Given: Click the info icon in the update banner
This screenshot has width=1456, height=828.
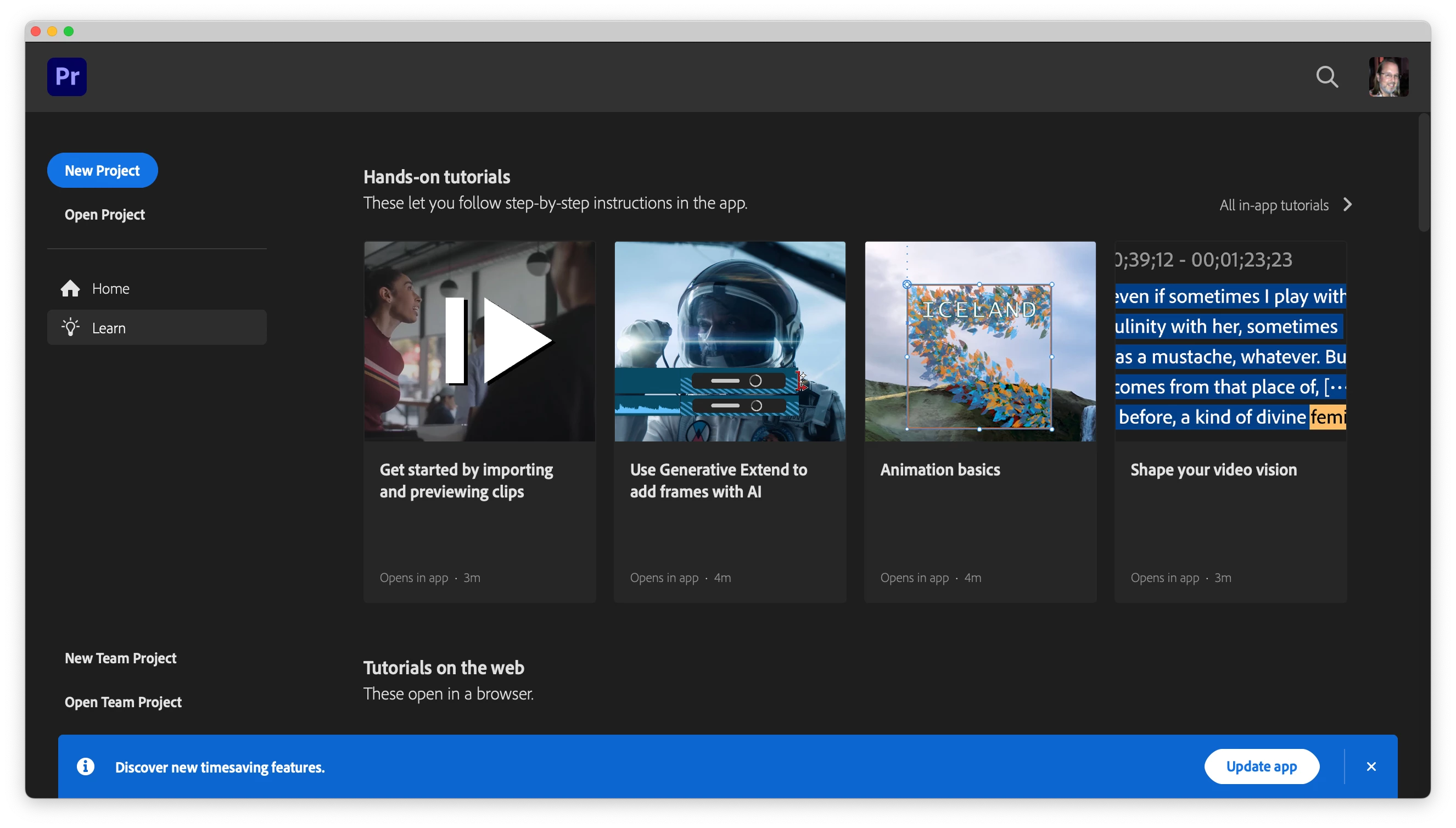Looking at the screenshot, I should point(86,767).
